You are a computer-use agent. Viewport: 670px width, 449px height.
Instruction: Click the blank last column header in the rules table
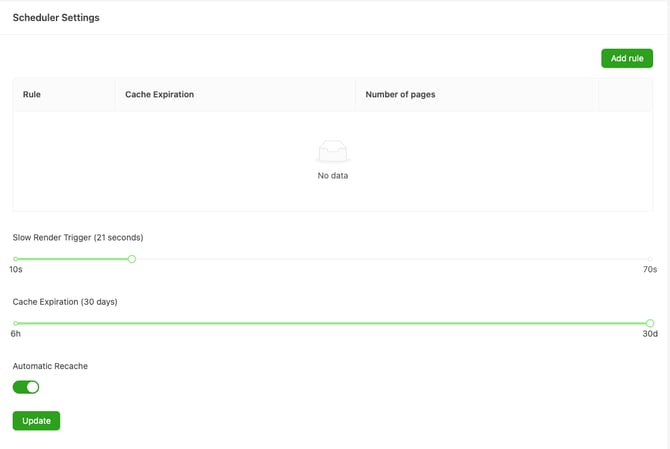625,95
